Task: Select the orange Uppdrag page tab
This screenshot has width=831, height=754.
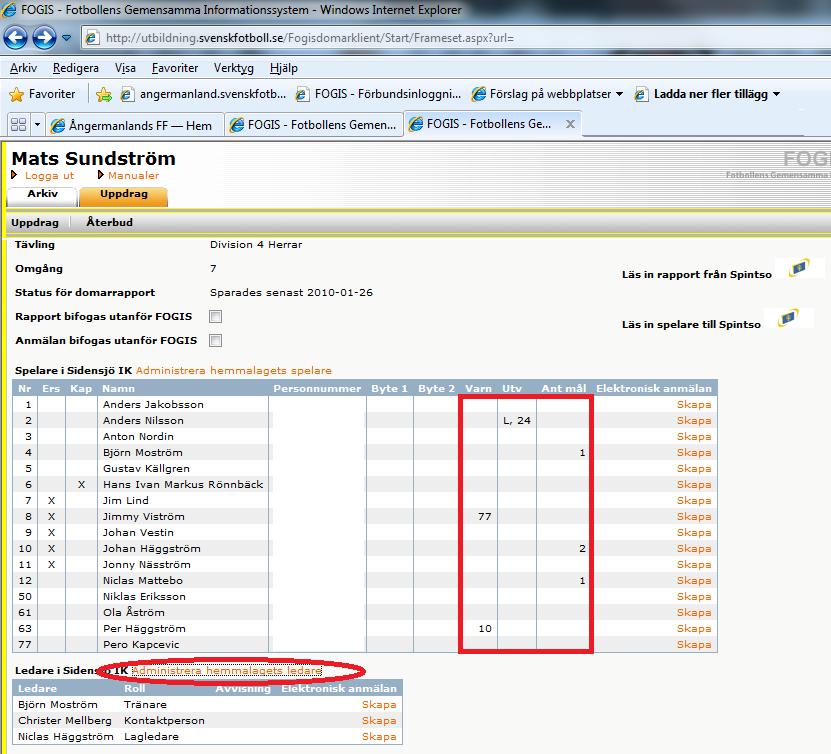Action: point(123,195)
